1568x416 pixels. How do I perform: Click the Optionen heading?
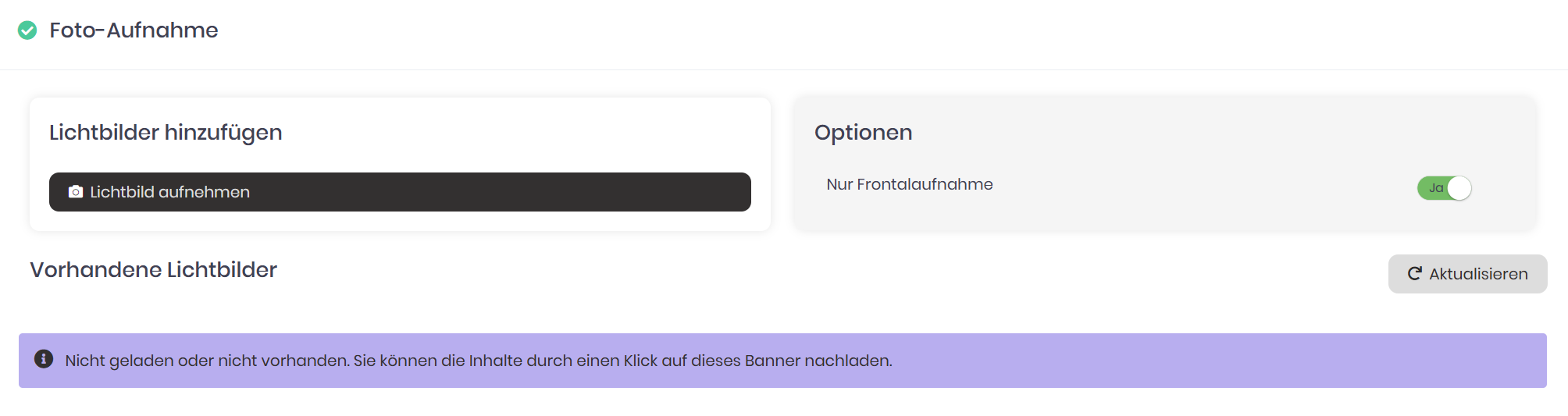click(x=863, y=133)
